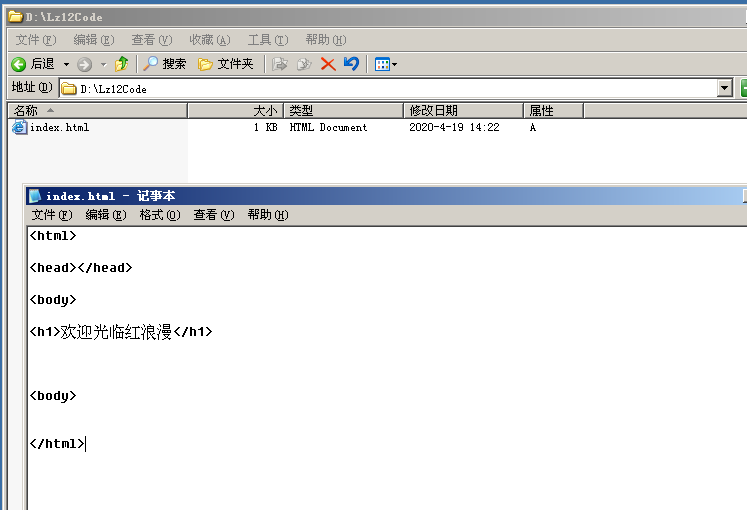
Task: Go up one folder level icon
Action: [121, 64]
